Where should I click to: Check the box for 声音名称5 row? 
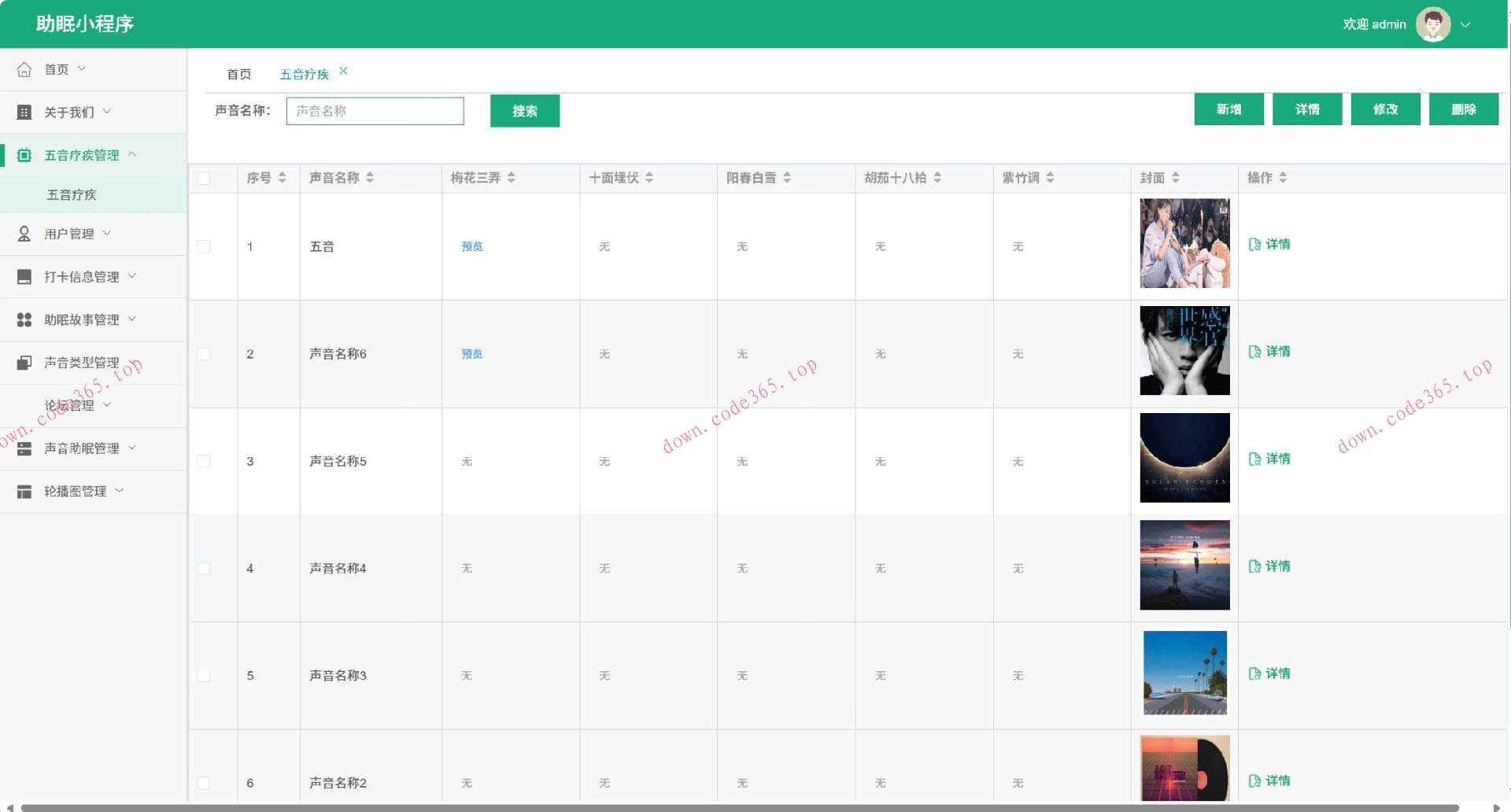[204, 461]
